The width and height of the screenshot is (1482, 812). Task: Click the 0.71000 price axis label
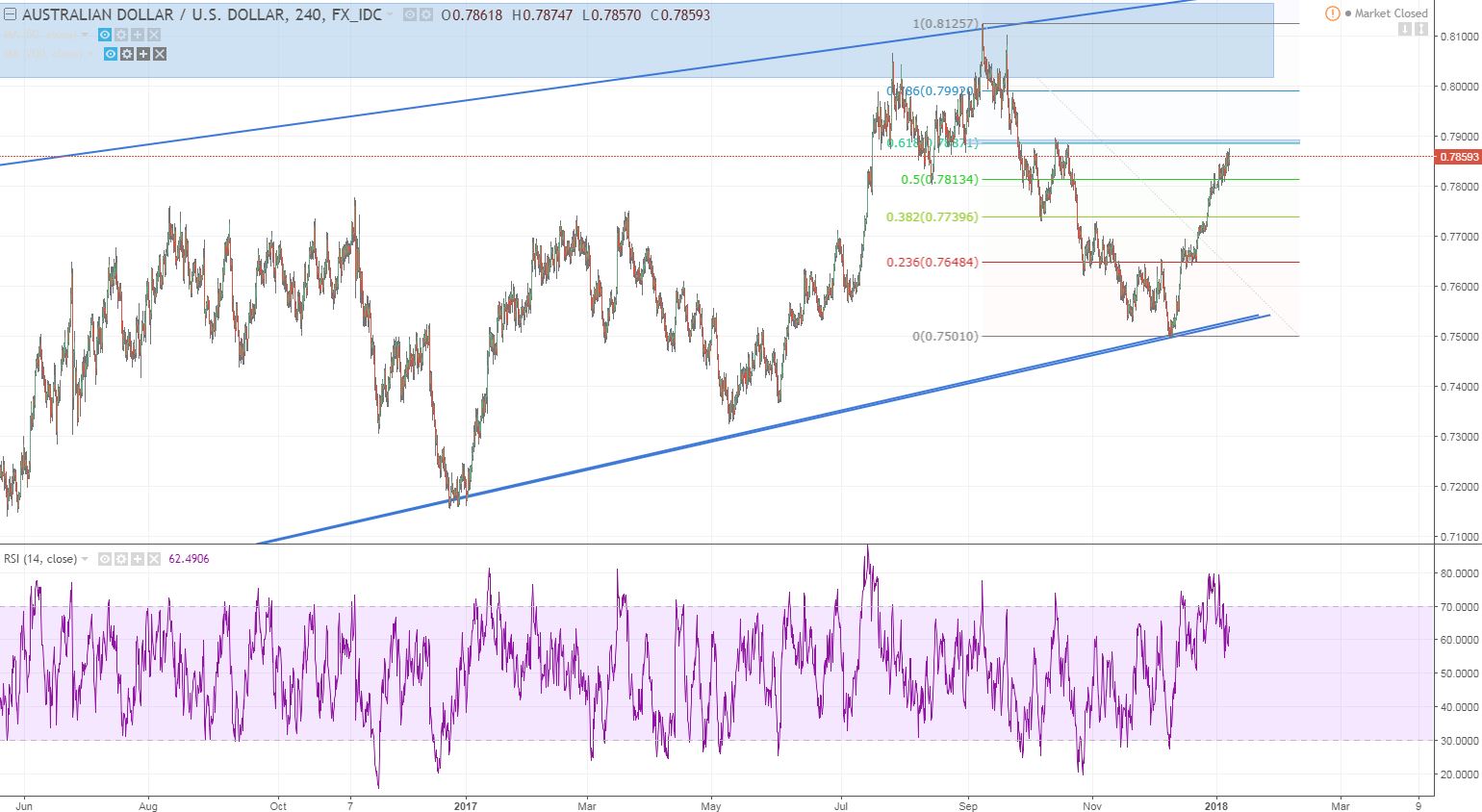click(x=1460, y=537)
